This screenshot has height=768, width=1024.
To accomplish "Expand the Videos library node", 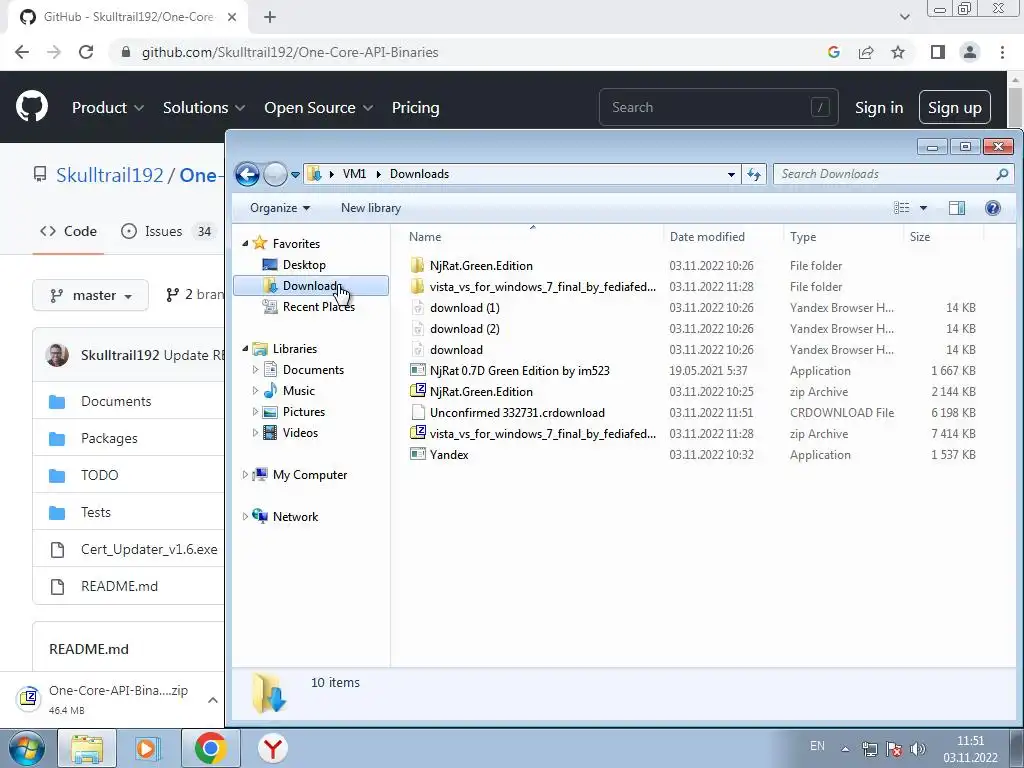I will (255, 432).
